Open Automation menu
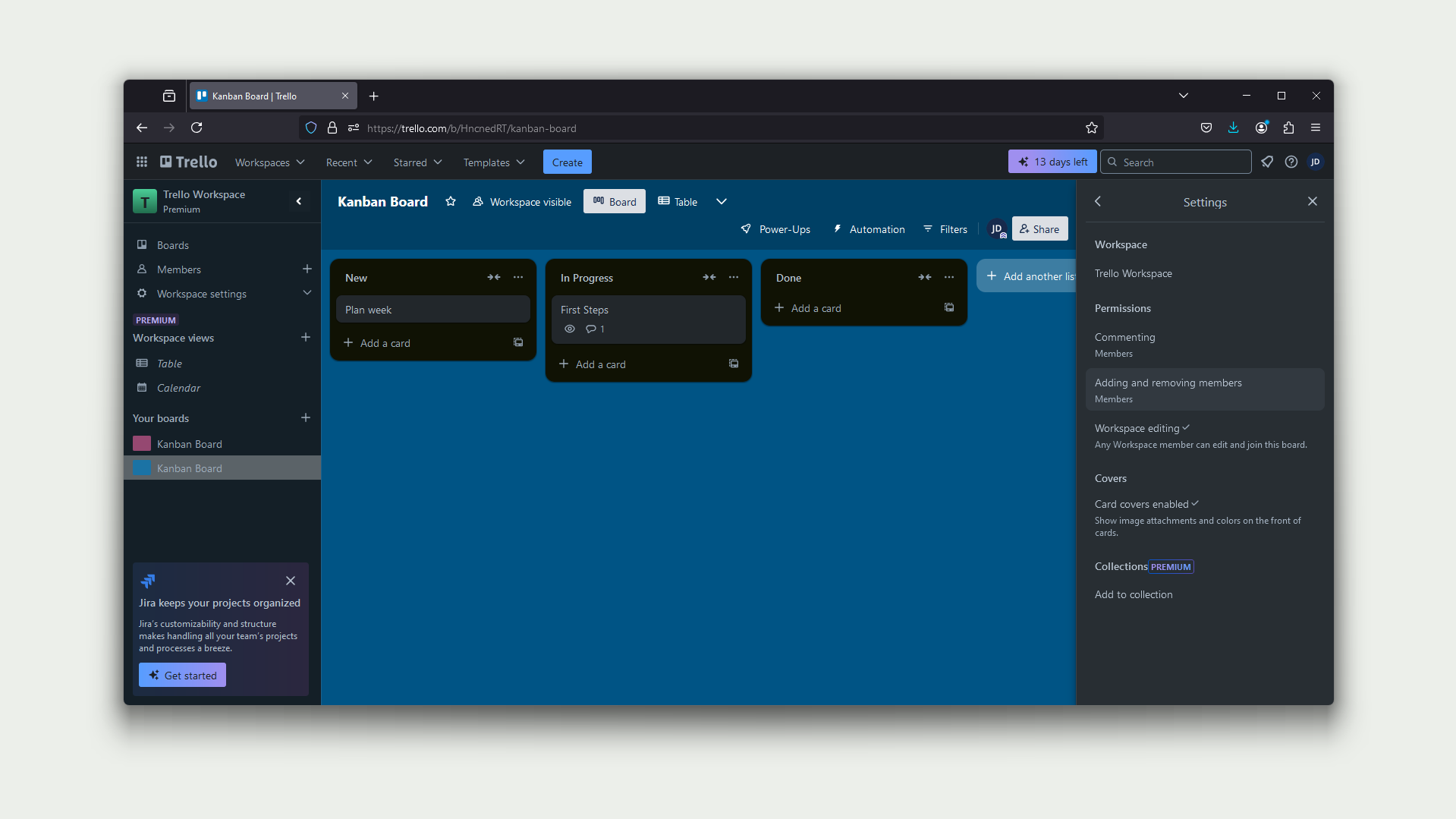Screen dimensions: 1456x819 coord(869,229)
